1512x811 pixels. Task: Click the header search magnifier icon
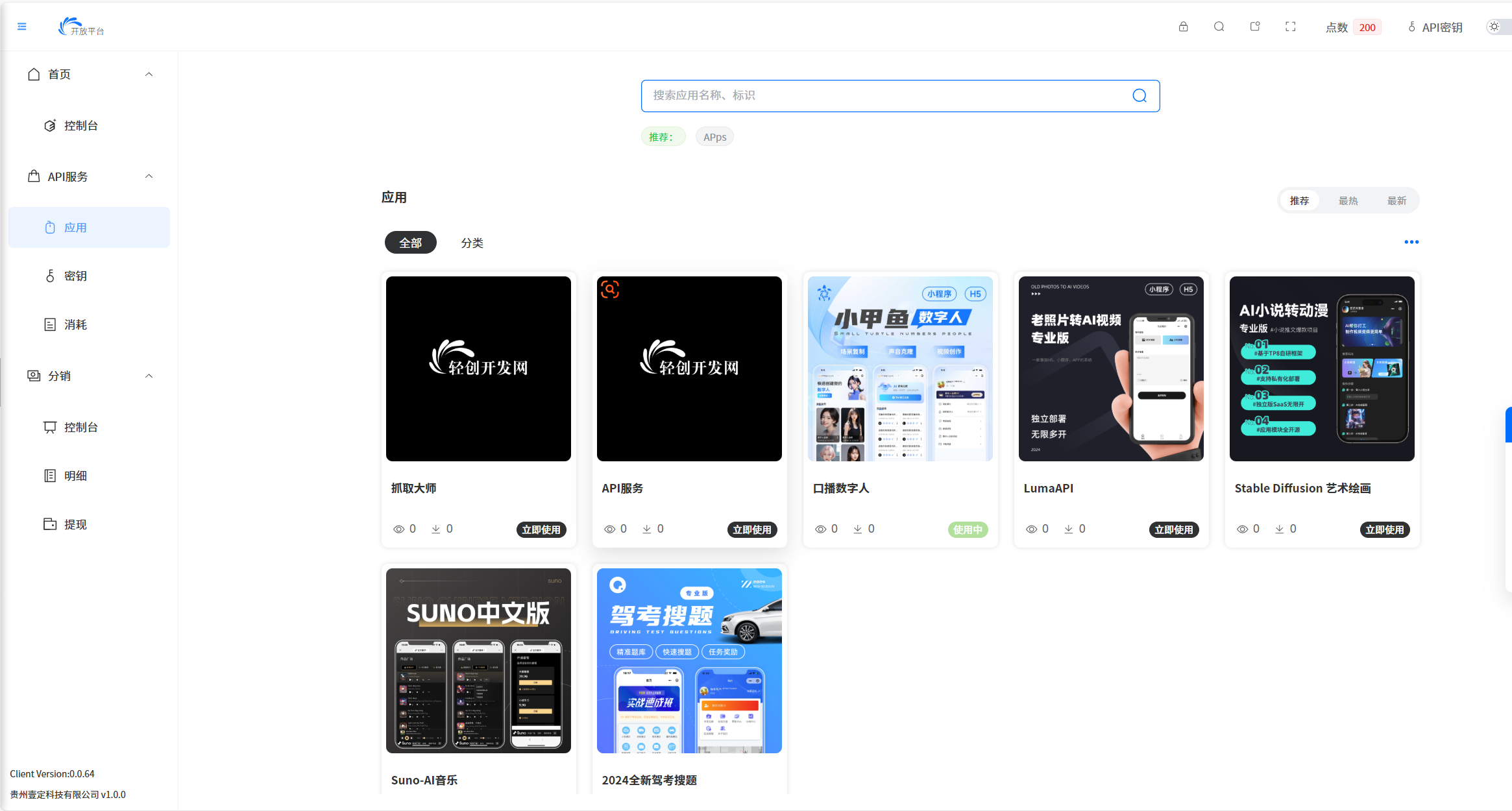click(1219, 27)
